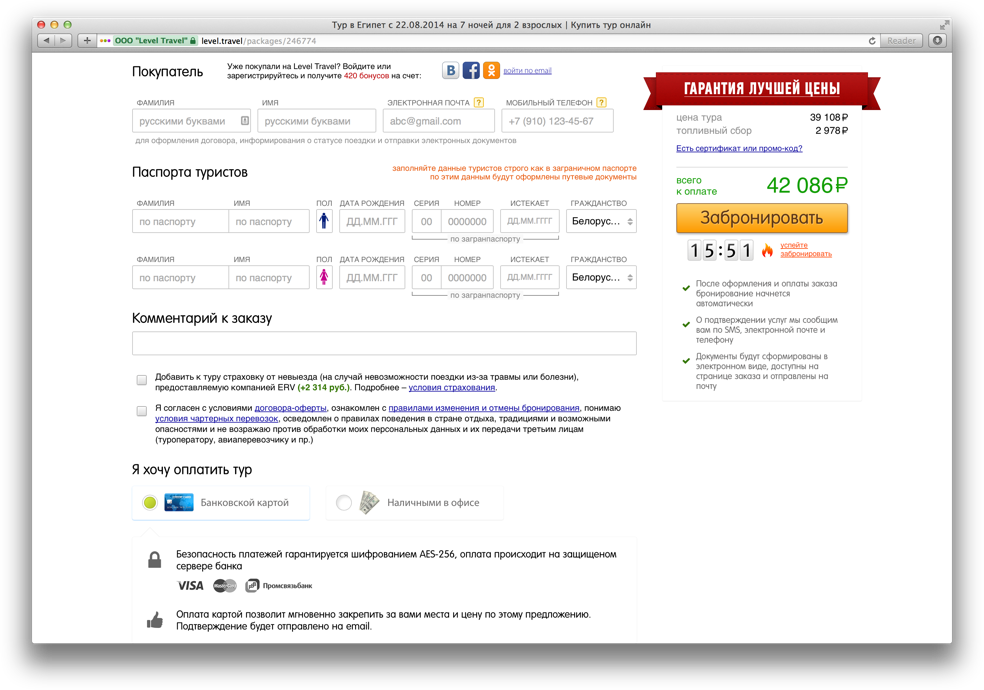Click Safari forward navigation arrow
This screenshot has width=984, height=690.
pyautogui.click(x=63, y=41)
